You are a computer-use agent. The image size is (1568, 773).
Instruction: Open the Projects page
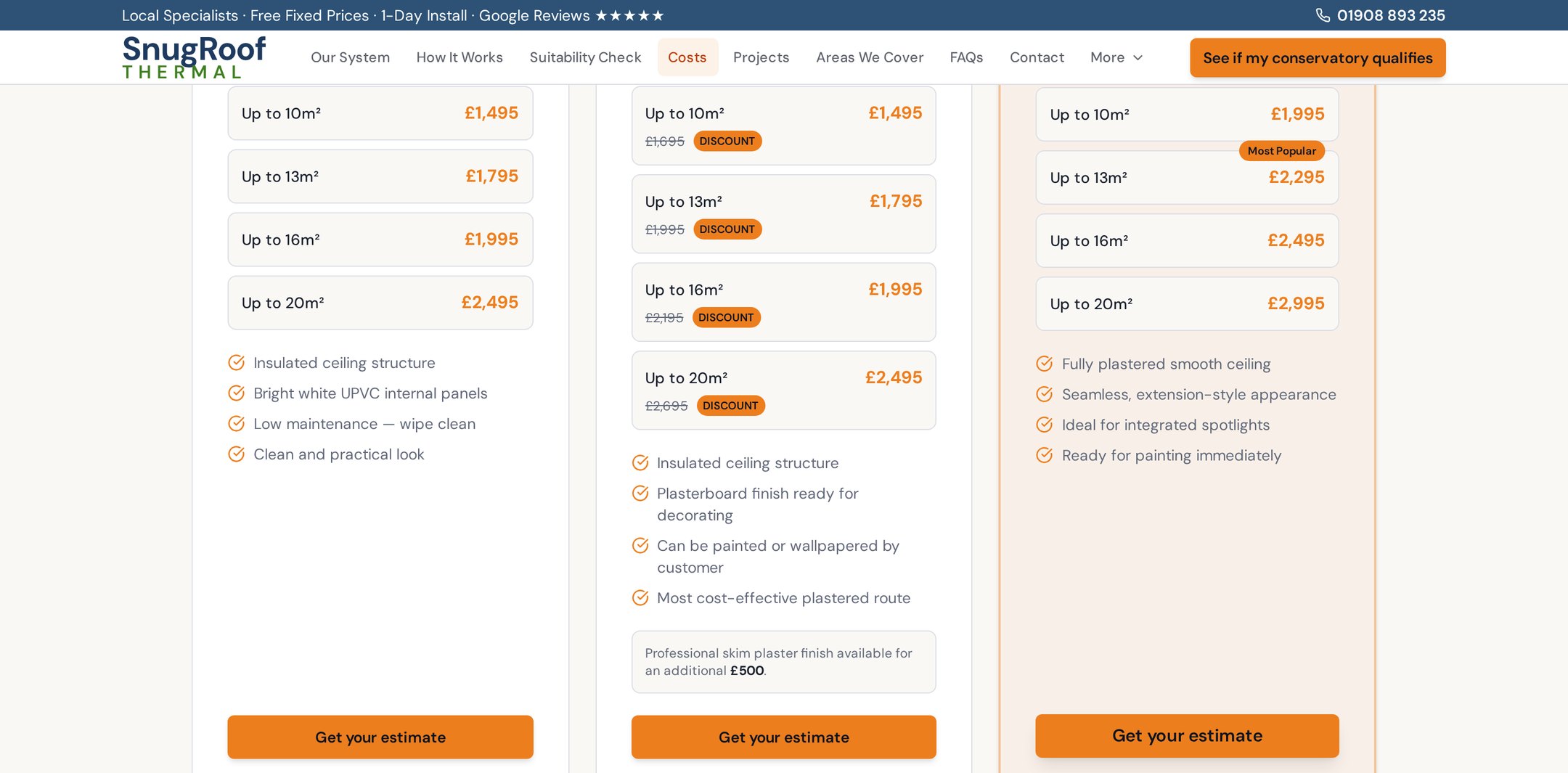(x=761, y=57)
